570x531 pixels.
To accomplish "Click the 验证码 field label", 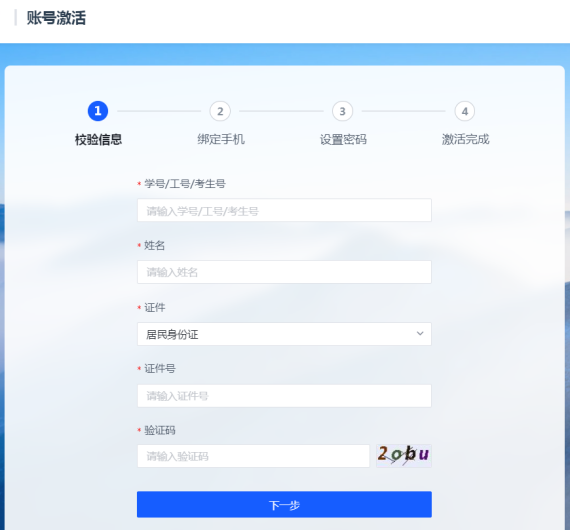I will pyautogui.click(x=160, y=431).
